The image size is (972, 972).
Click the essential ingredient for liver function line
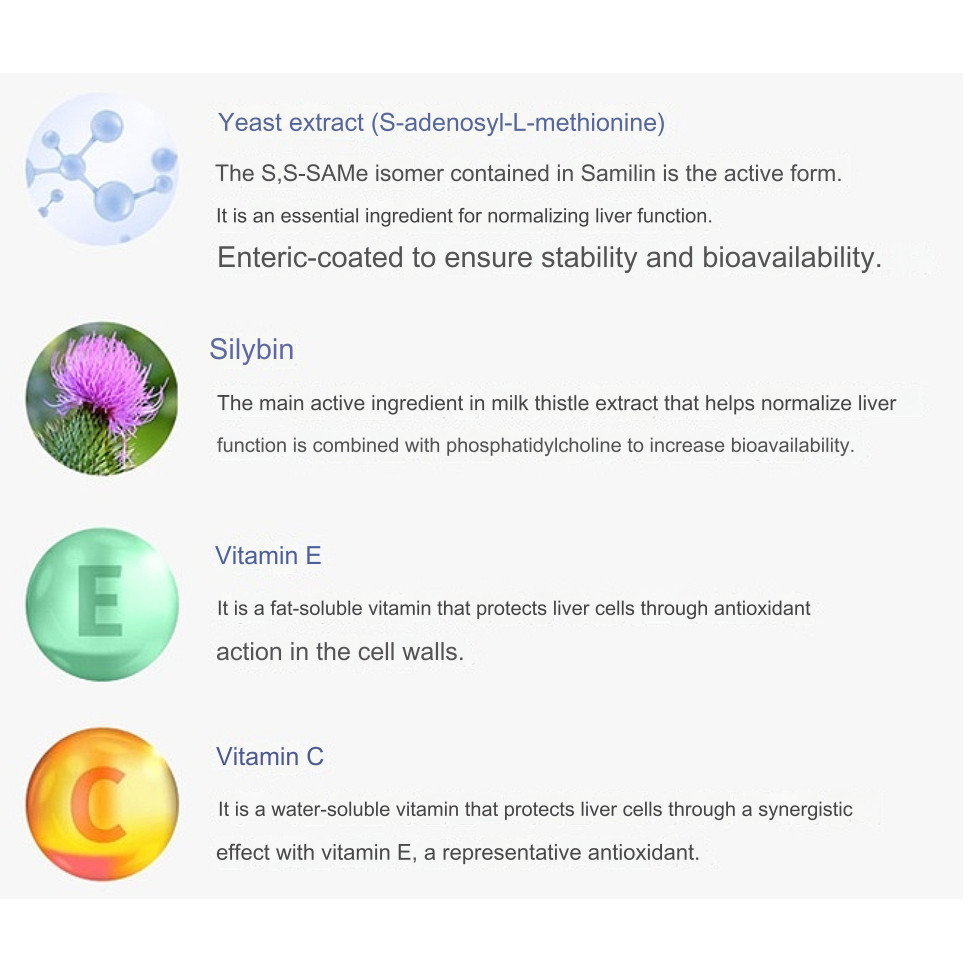464,216
